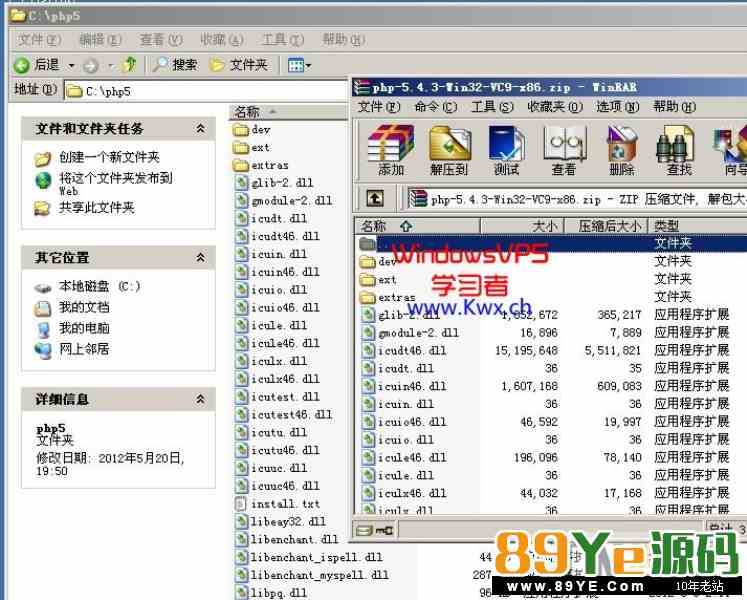
Task: Open Back button history dropdown arrow
Action: coord(71,65)
